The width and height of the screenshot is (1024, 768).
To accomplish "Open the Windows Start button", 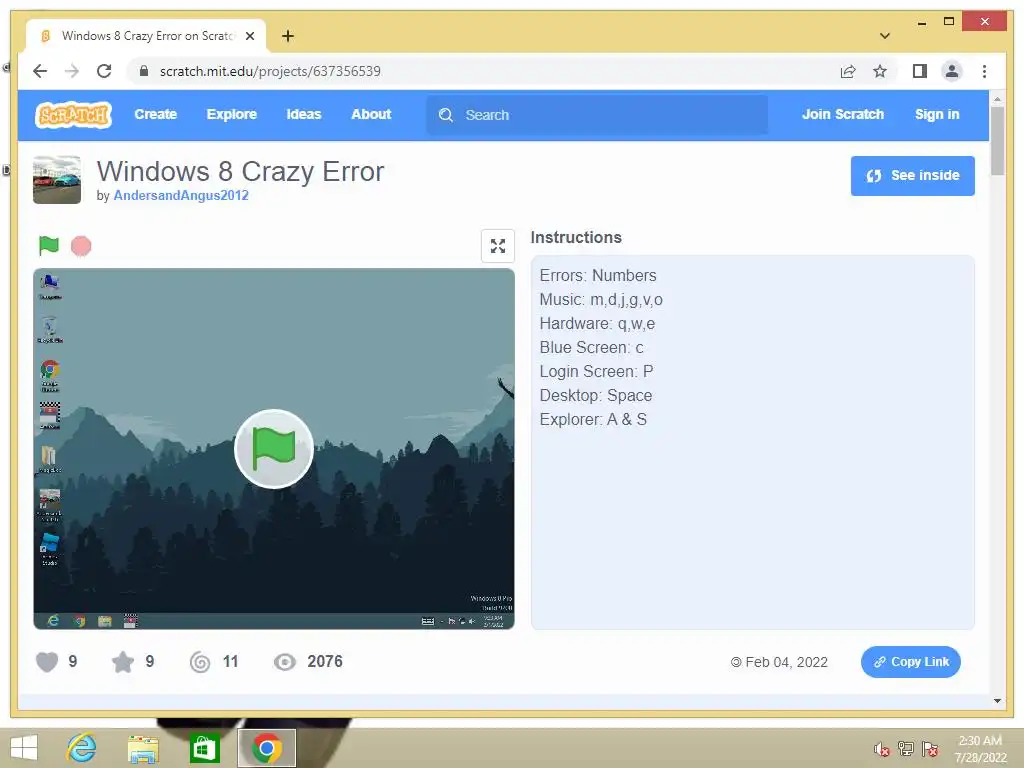I will tap(24, 748).
